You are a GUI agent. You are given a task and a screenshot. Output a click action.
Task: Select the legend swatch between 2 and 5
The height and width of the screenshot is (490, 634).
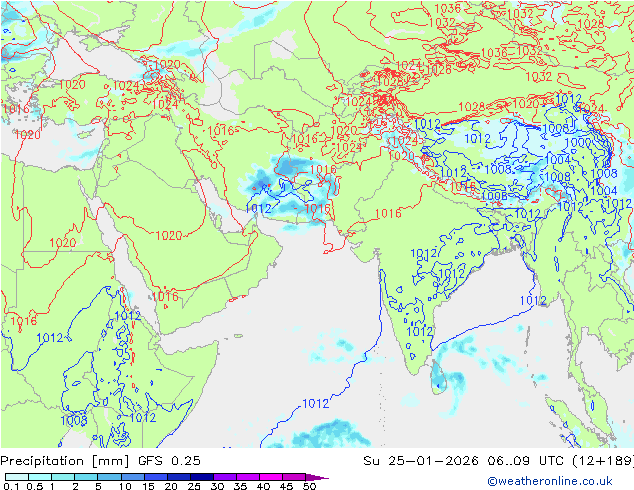(86, 477)
